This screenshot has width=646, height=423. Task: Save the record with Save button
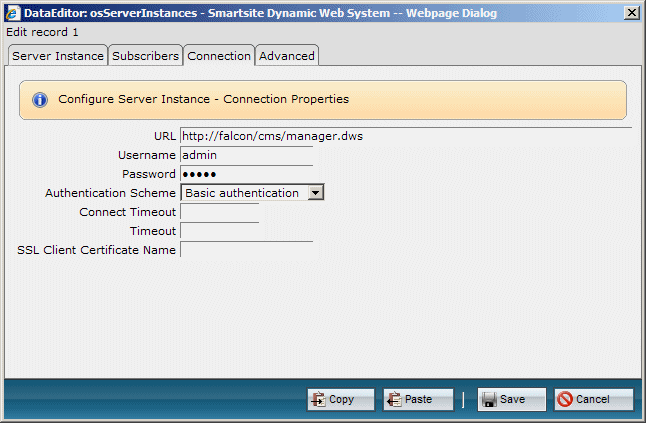(512, 400)
